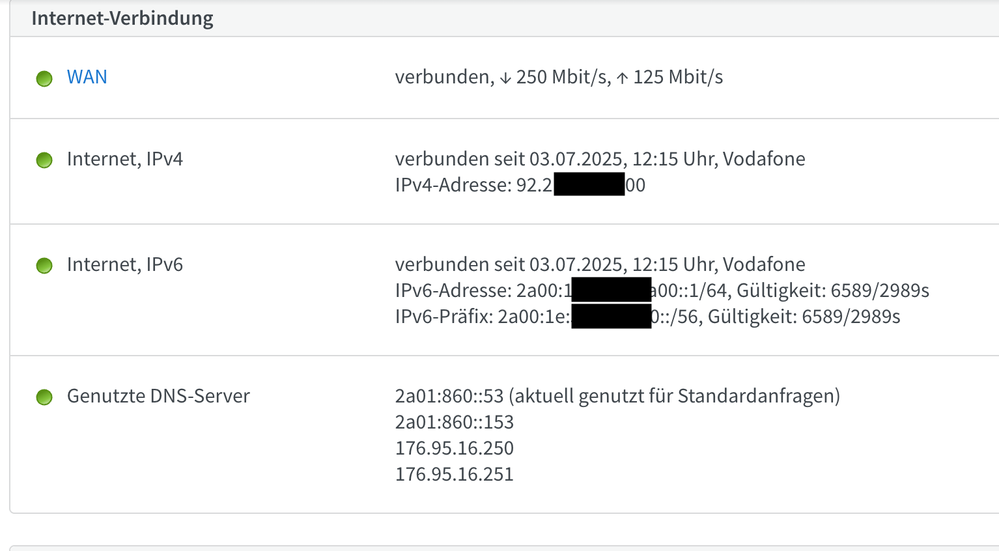Click the green dot beside Genutzte DNS-Server
The height and width of the screenshot is (551, 999).
point(44,397)
